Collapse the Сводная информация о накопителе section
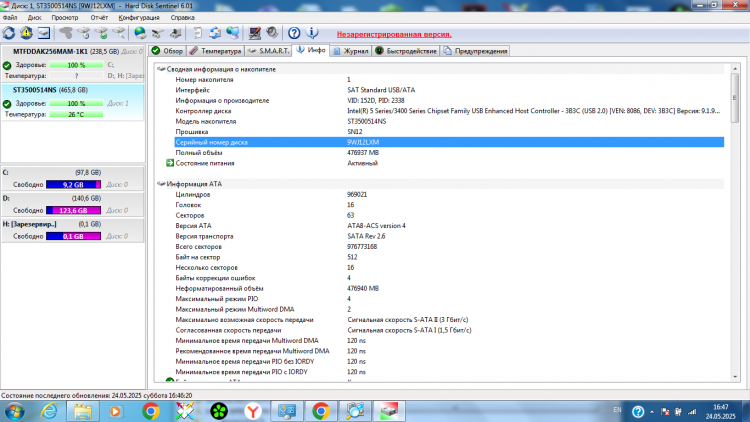 coord(161,69)
